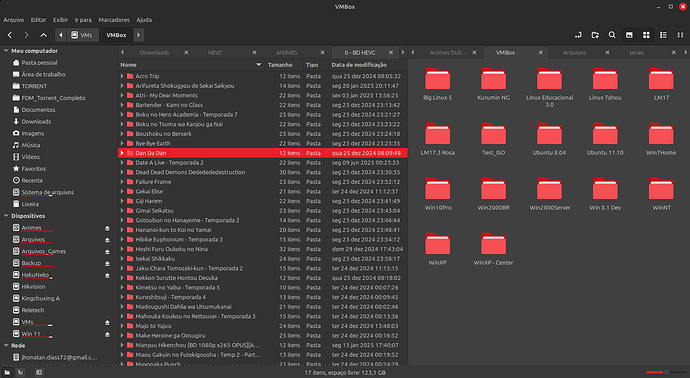Go up to the parent folder
The width and height of the screenshot is (690, 378).
point(43,35)
